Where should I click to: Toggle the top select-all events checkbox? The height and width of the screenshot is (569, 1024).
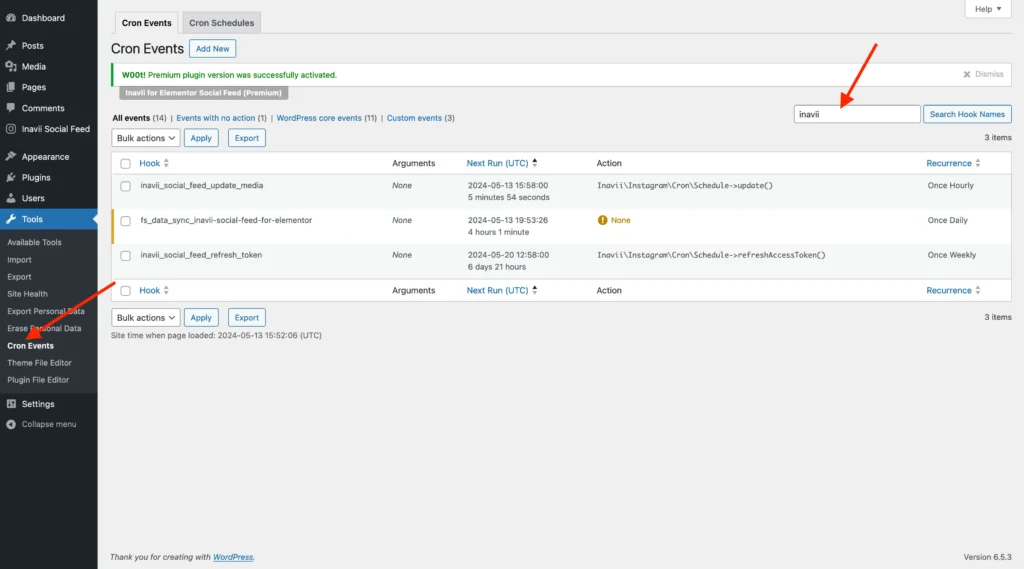[125, 163]
